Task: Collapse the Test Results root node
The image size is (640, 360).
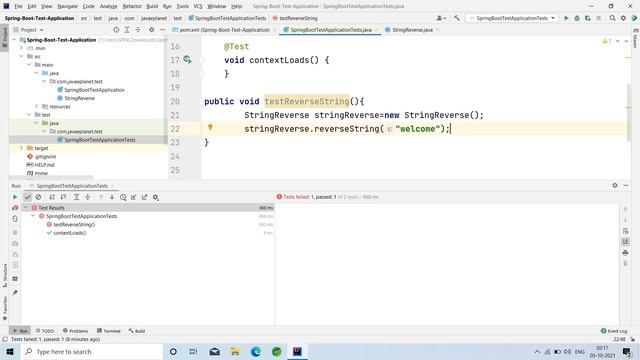Action: pos(26,208)
